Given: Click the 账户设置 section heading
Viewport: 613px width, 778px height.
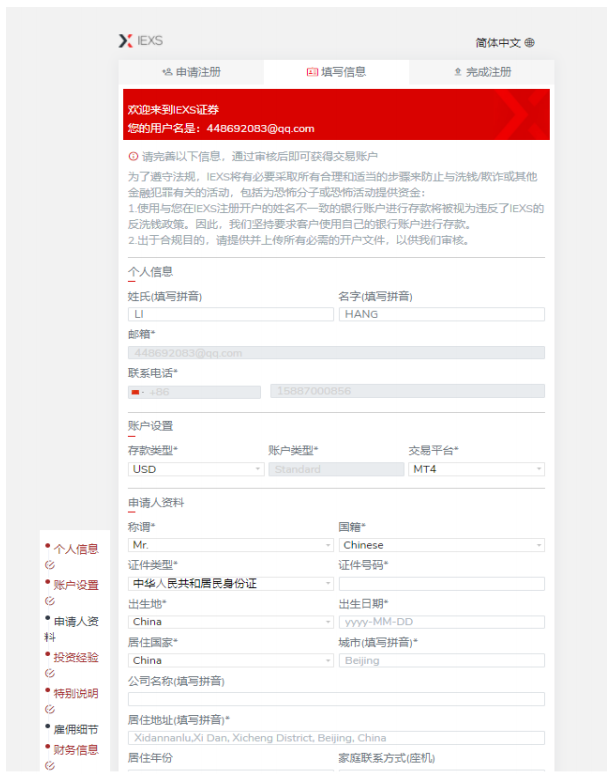Looking at the screenshot, I should pos(150,426).
